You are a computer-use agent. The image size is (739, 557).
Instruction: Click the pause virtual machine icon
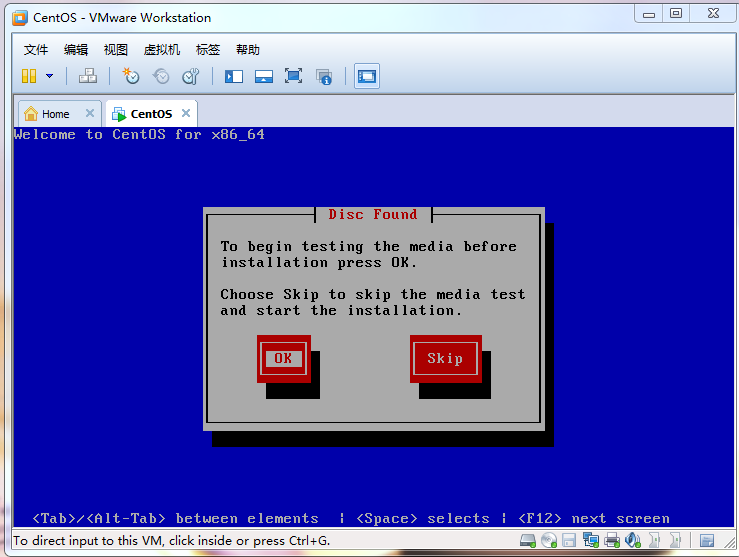tap(29, 76)
